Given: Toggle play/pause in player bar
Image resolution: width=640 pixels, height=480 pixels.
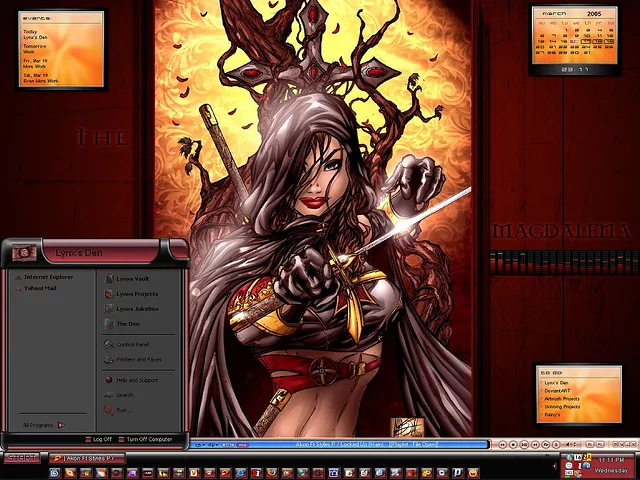Looking at the screenshot, I should tap(524, 444).
